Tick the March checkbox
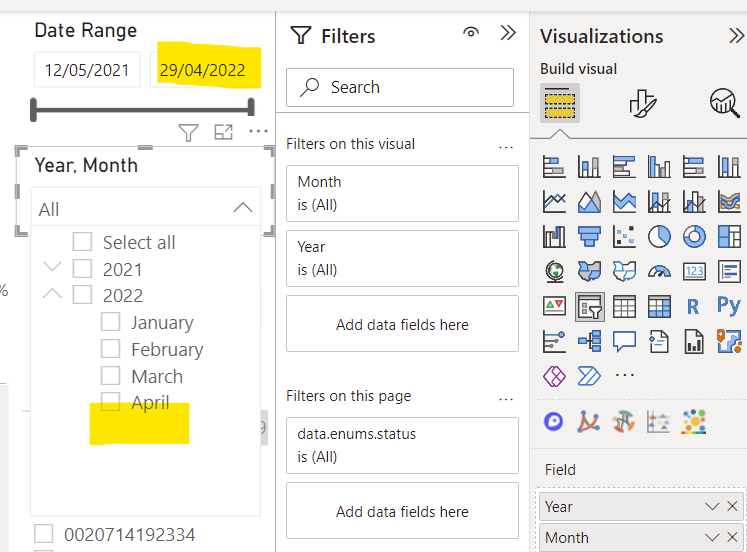Screen dimensions: 747x552 coord(111,375)
